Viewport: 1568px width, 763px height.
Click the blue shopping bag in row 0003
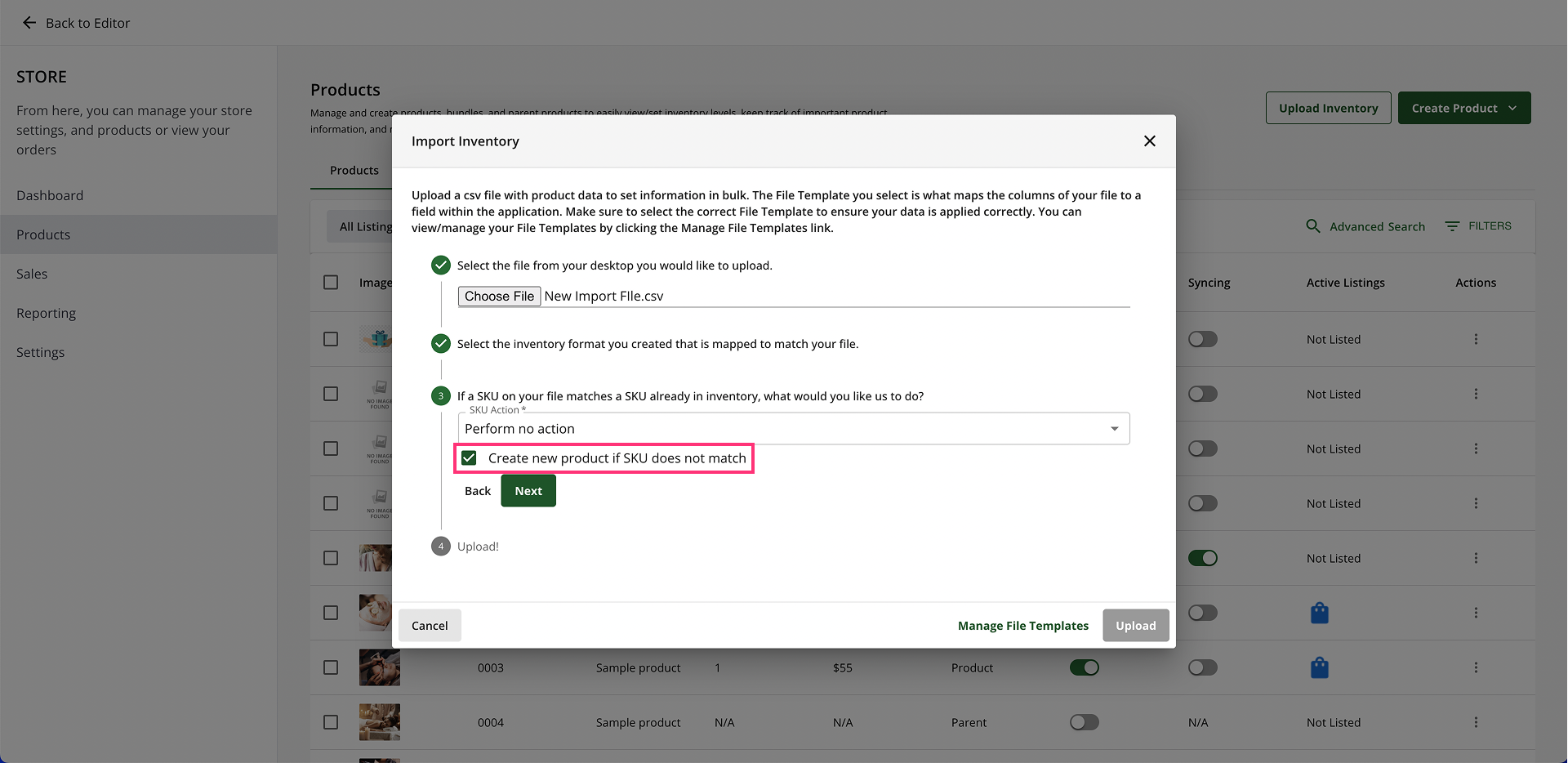pos(1320,667)
